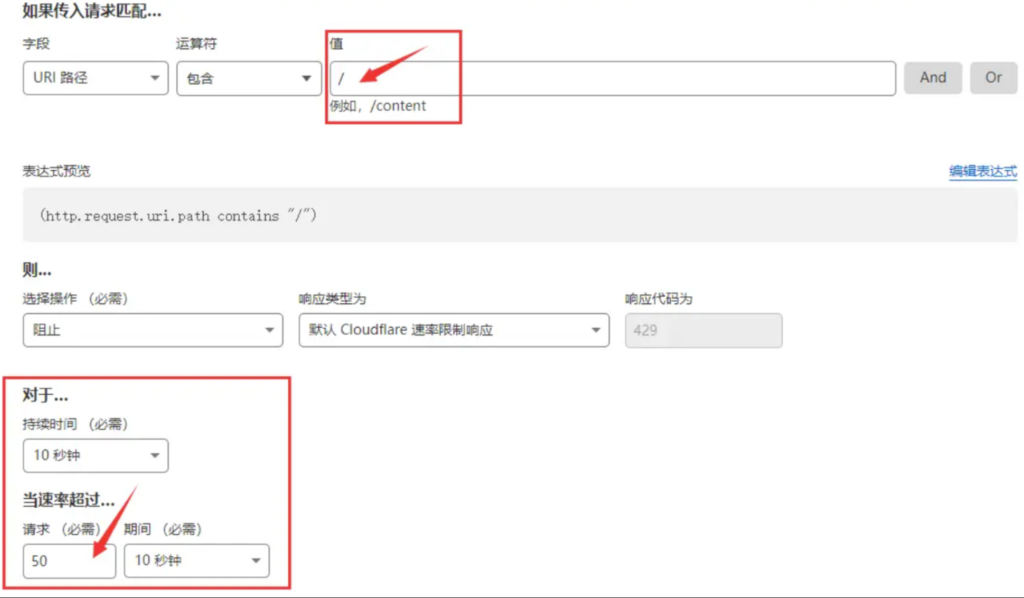Image resolution: width=1024 pixels, height=598 pixels.
Task: Click the grayed-out 429 response code field
Action: coord(703,330)
